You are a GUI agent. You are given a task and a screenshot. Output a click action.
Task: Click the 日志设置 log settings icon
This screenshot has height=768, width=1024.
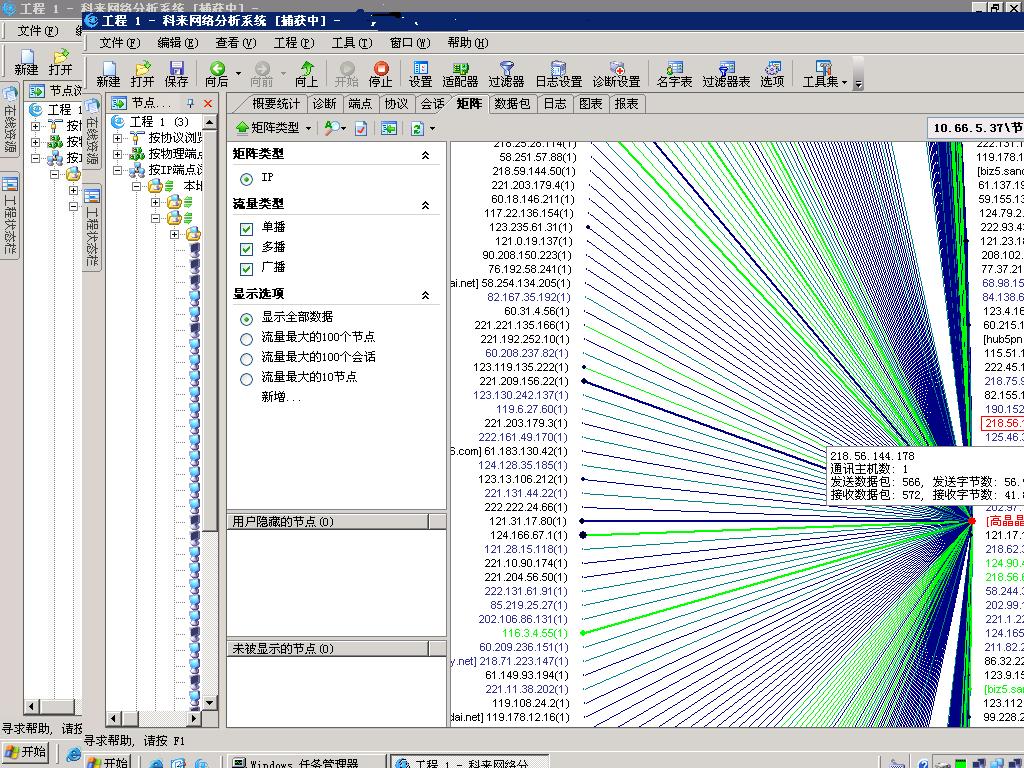click(558, 74)
